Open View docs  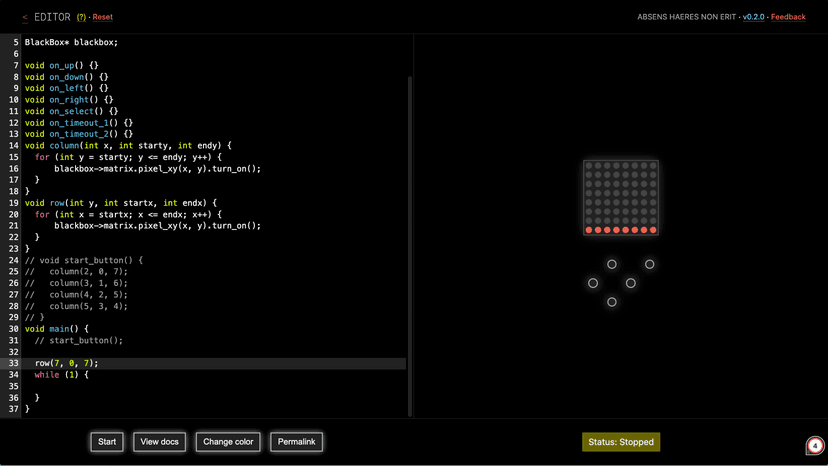tap(159, 442)
